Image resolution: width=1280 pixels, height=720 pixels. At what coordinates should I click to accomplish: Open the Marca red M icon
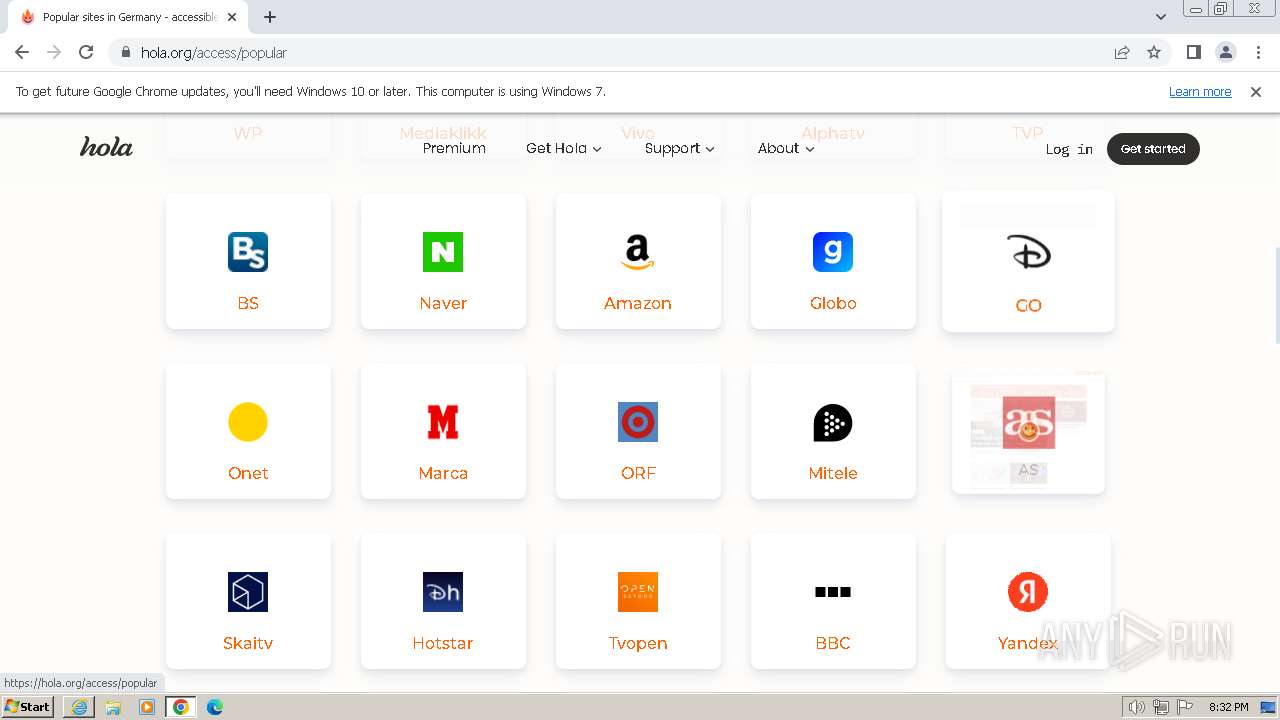click(x=443, y=422)
